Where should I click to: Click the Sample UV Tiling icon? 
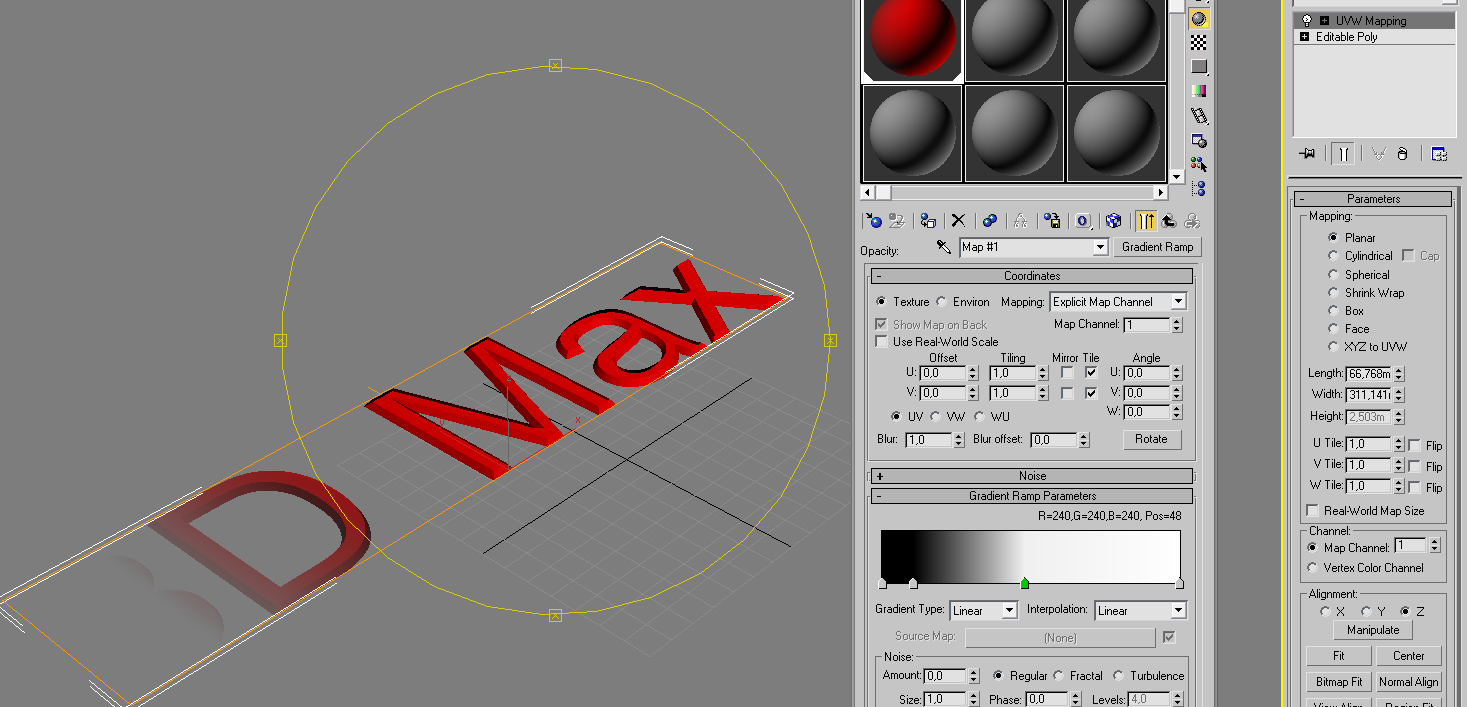pos(1198,67)
